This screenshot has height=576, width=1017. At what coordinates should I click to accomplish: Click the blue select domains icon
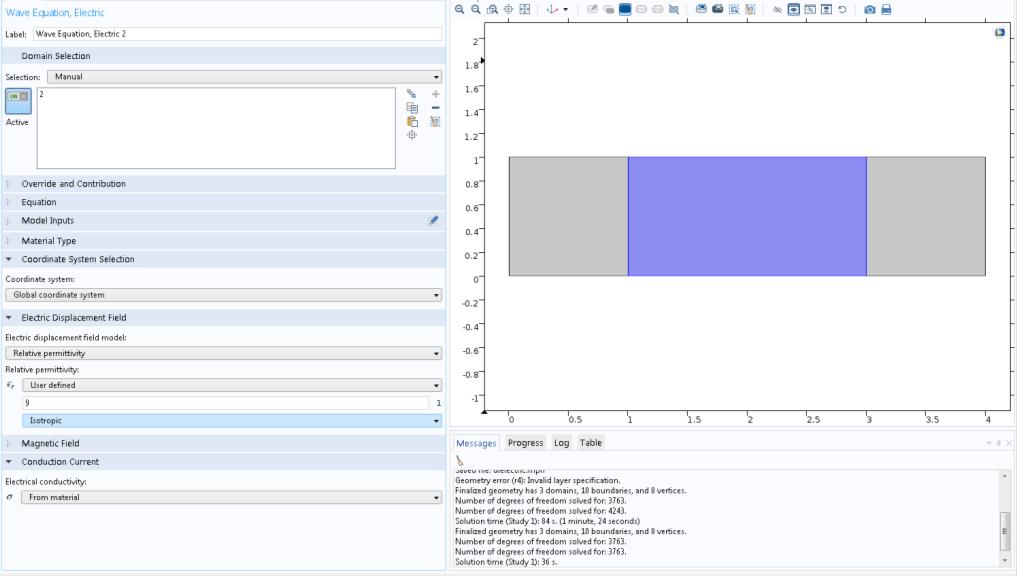625,10
